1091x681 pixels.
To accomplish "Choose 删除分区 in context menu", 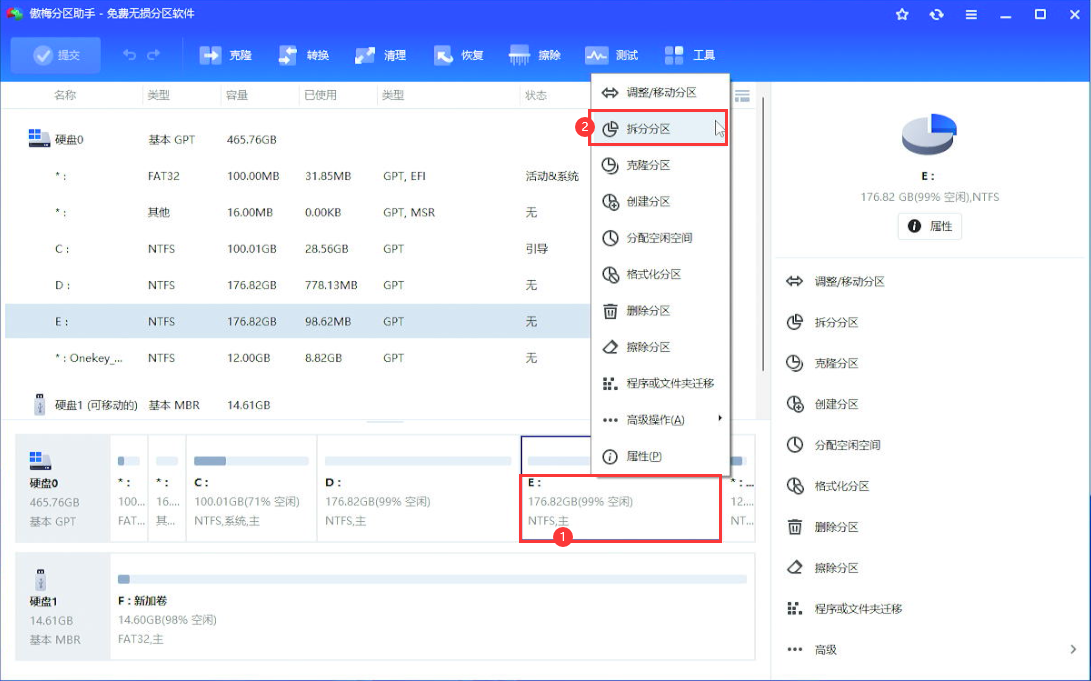I will [x=660, y=310].
